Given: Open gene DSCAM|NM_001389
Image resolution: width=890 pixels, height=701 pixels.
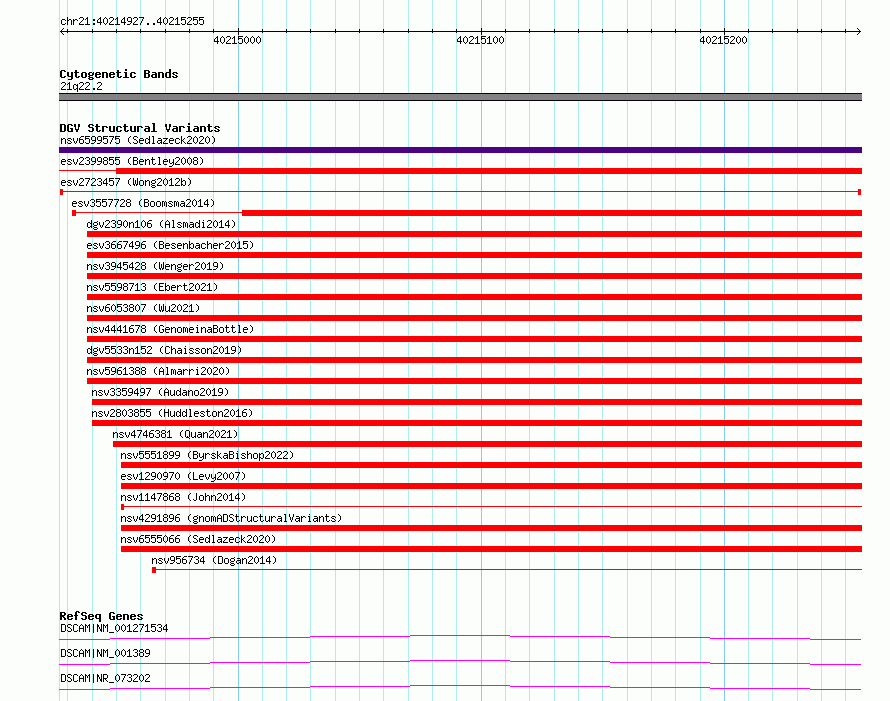Looking at the screenshot, I should [x=105, y=653].
